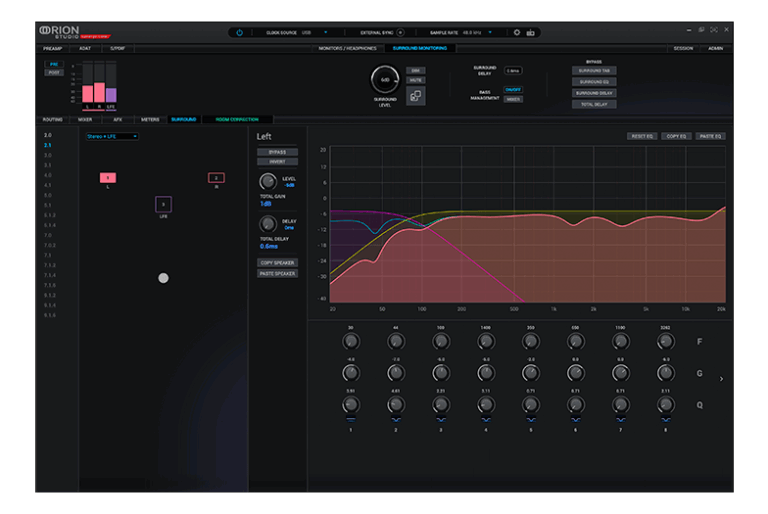Select the 2.0 speaker format
768x514 pixels.
pyautogui.click(x=48, y=135)
